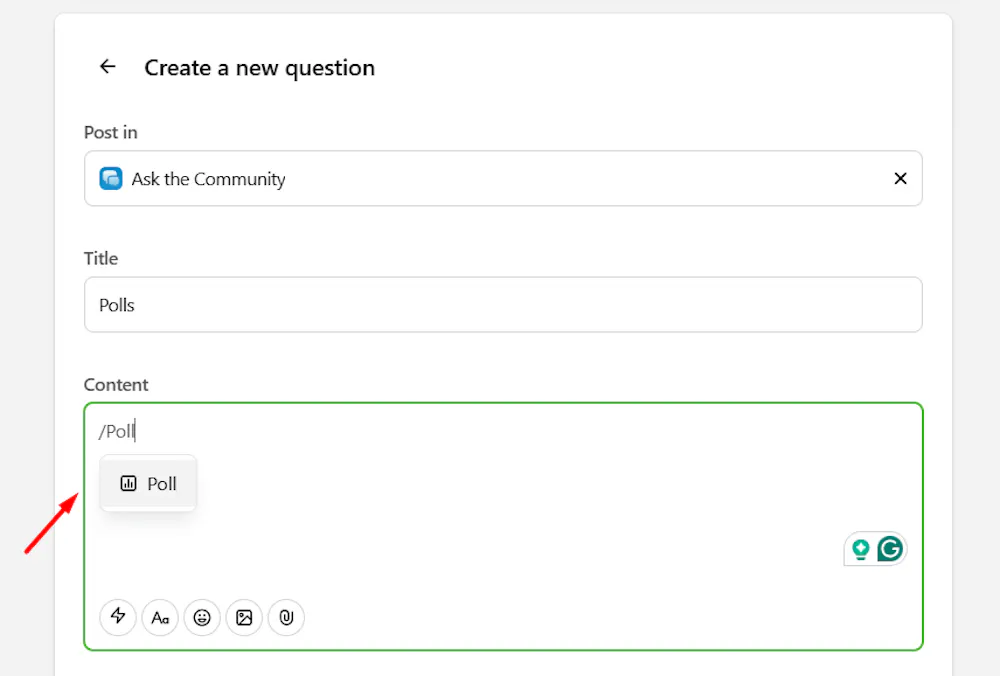Attach a file with the paperclip icon

[286, 617]
